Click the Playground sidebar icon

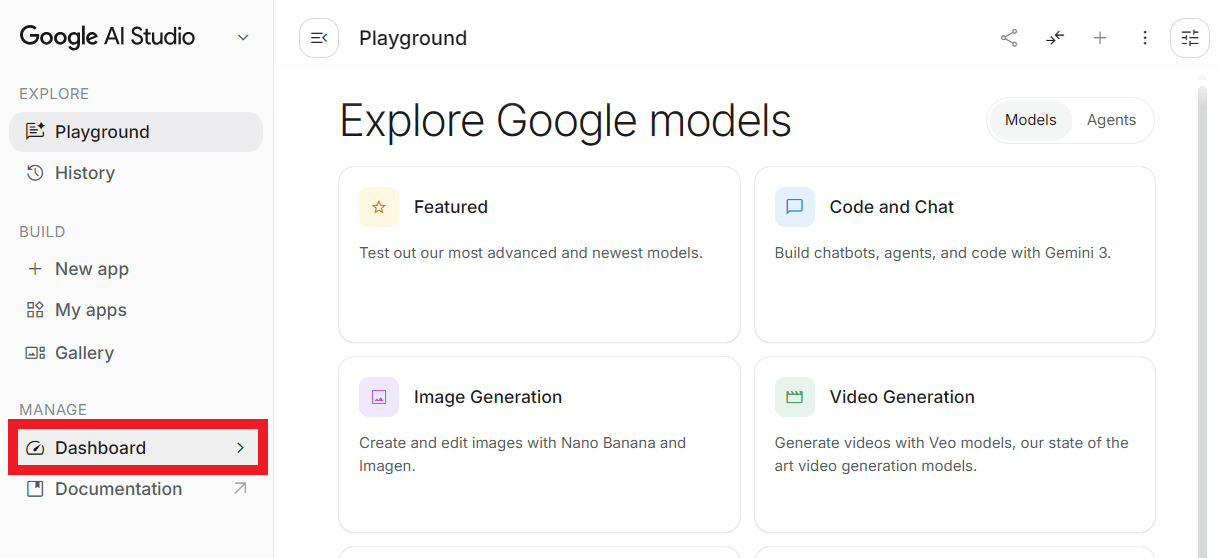tap(35, 132)
